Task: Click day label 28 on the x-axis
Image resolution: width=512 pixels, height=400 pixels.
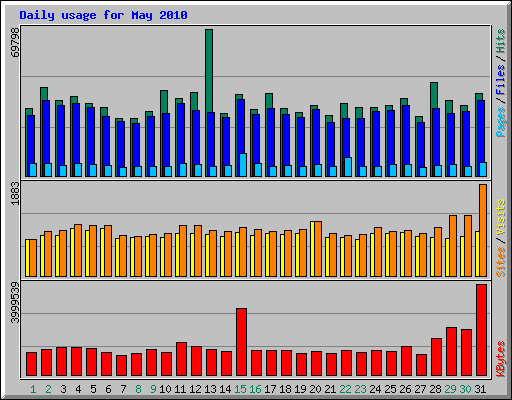Action: [x=435, y=389]
